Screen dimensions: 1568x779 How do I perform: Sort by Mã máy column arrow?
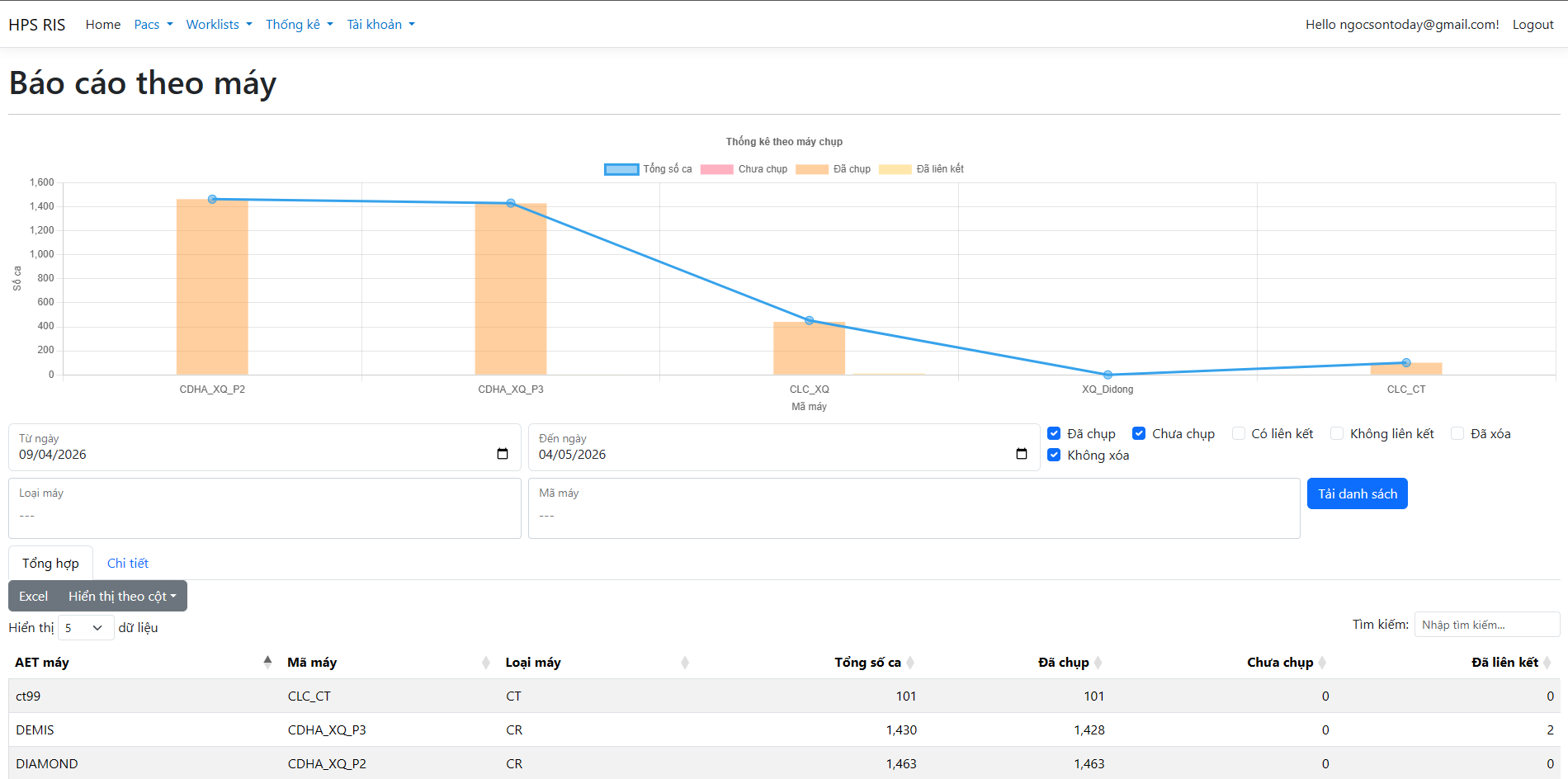486,662
